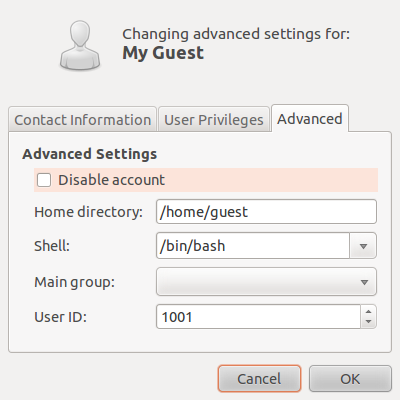Increase User ID with up arrow

[368, 312]
